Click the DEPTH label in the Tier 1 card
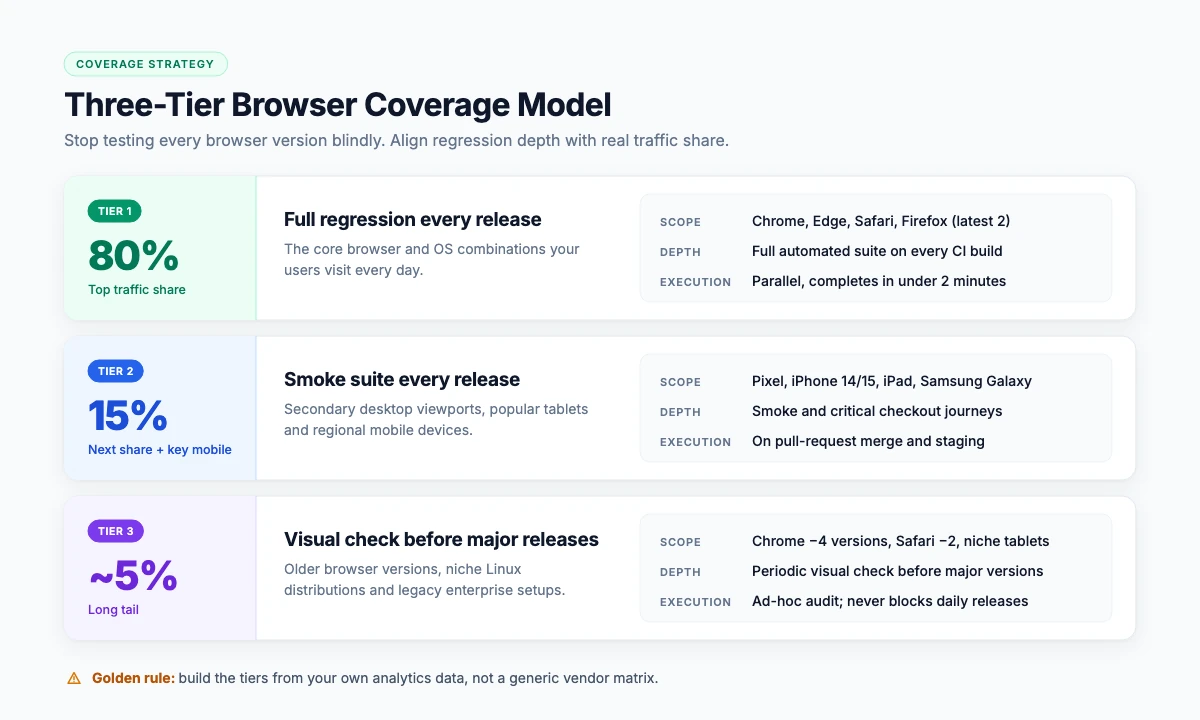The image size is (1200, 720). click(680, 252)
